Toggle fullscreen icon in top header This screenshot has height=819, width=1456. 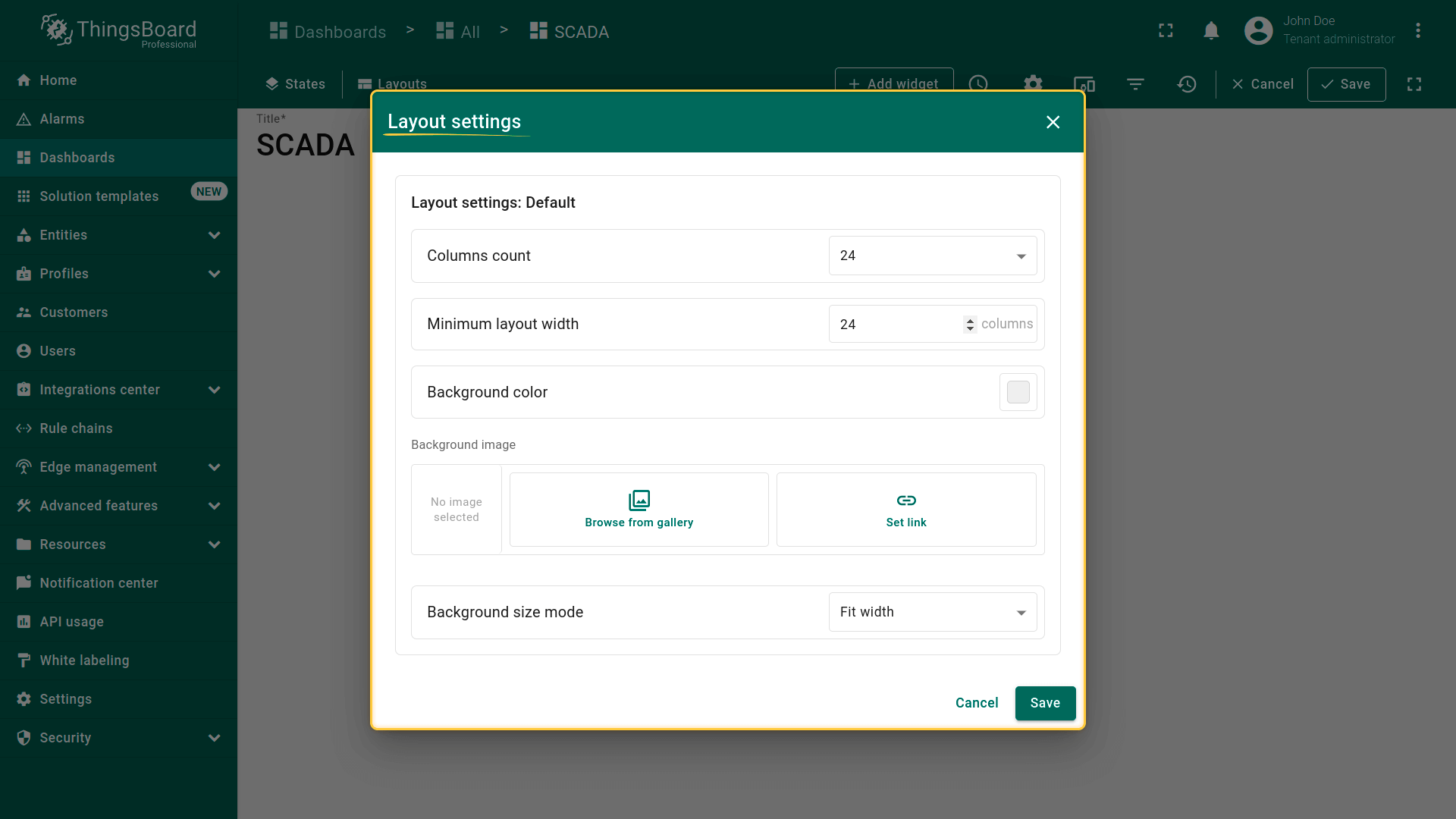1166,31
